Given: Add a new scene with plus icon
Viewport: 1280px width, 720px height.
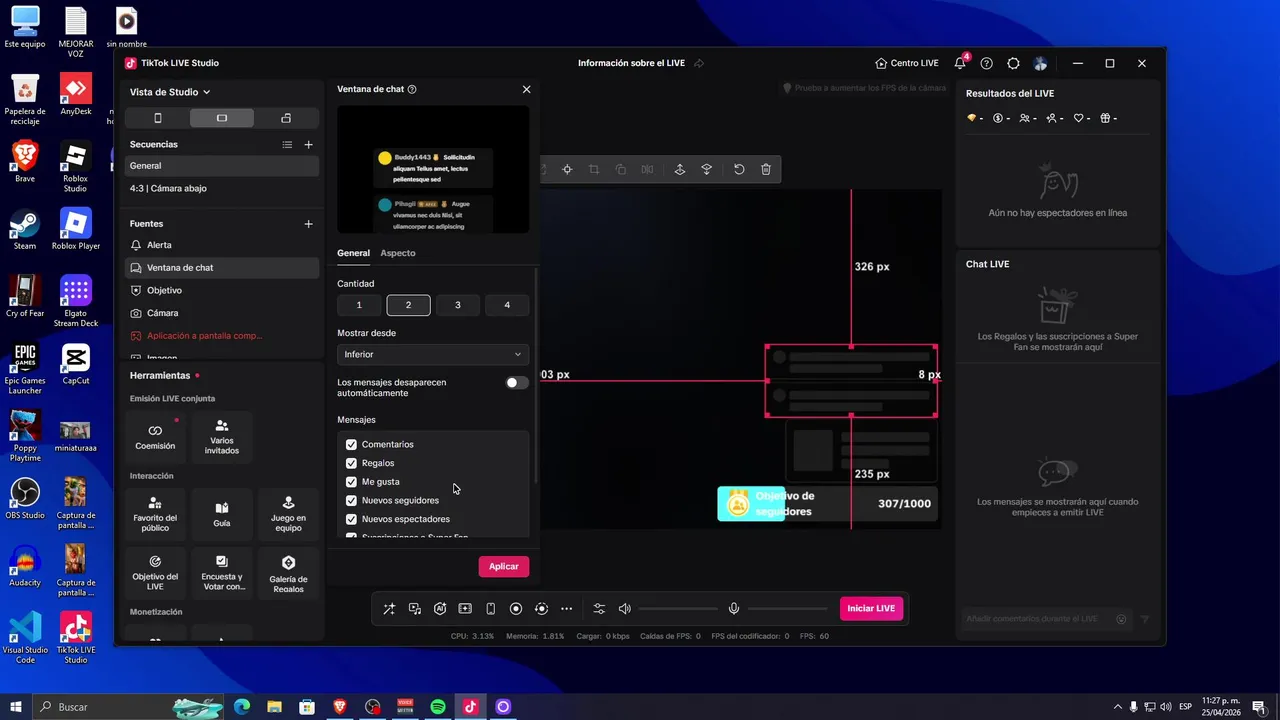Looking at the screenshot, I should [x=308, y=145].
